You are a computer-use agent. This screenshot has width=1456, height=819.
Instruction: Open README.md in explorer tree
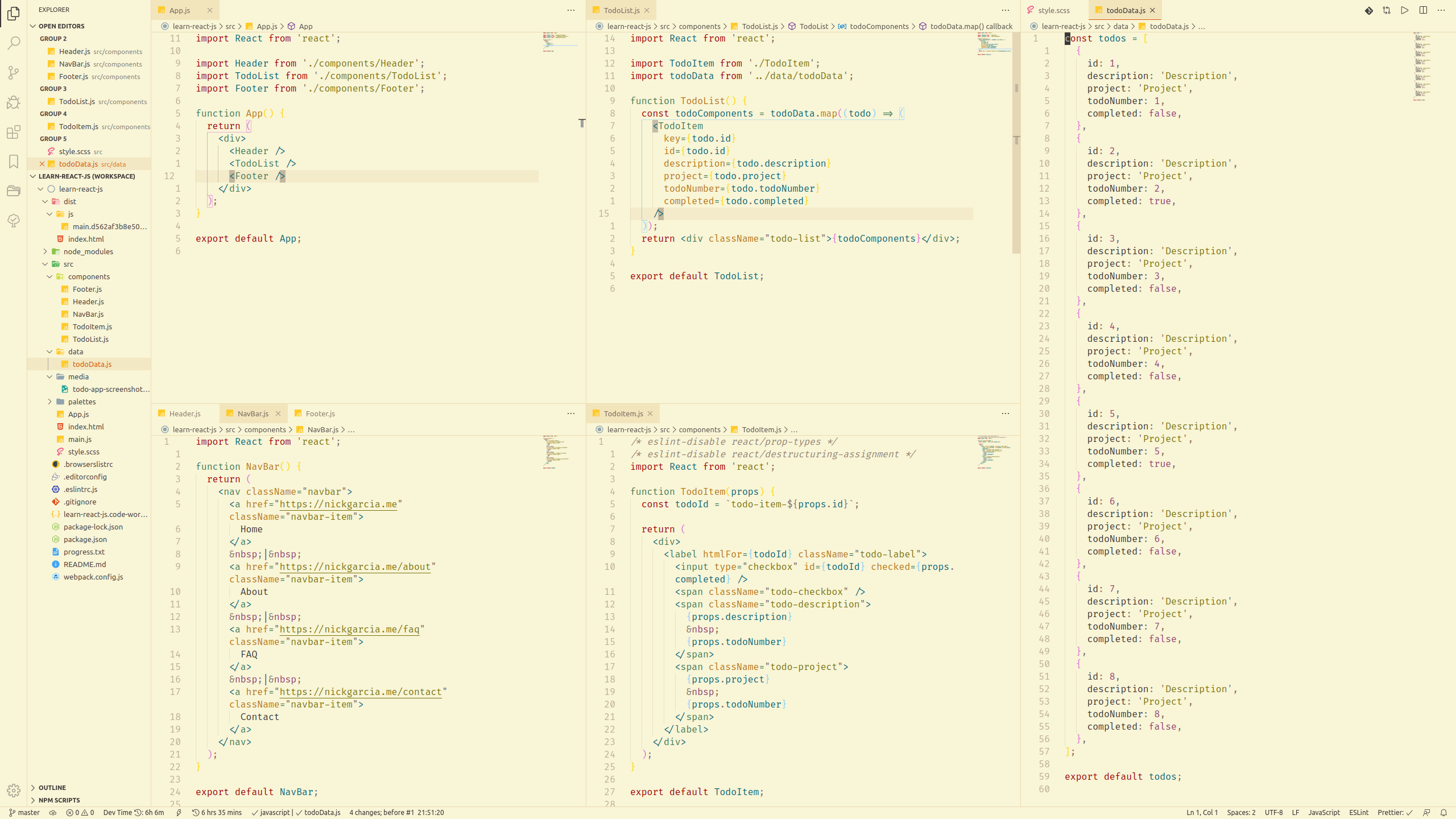tap(85, 564)
